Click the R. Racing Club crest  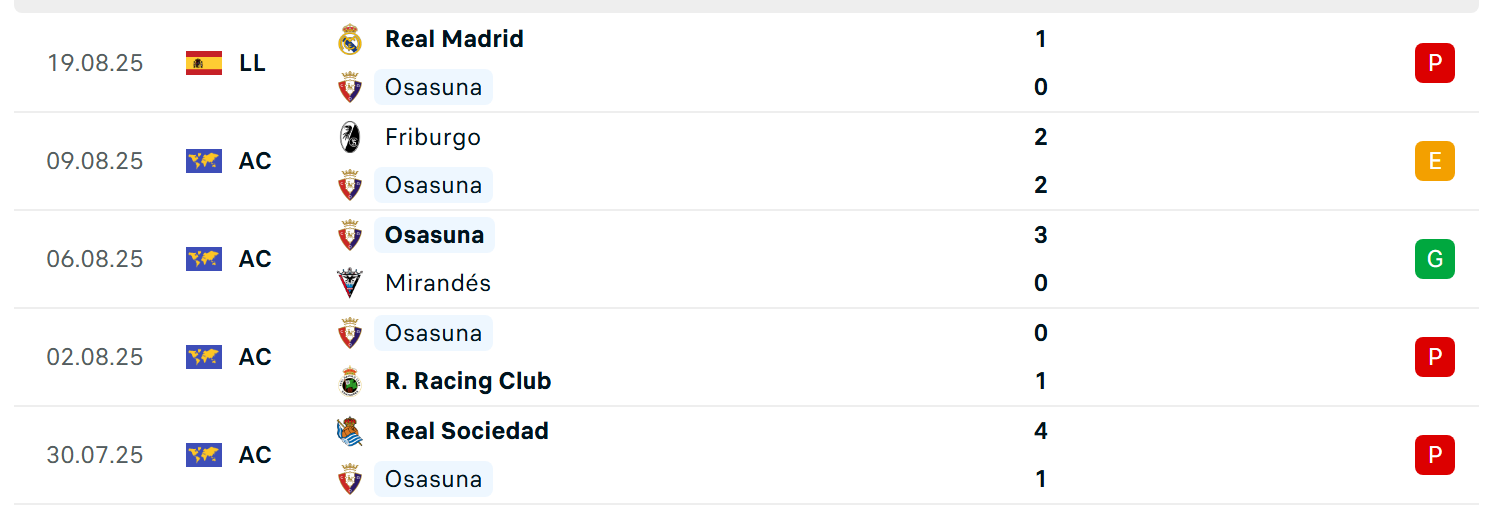(350, 381)
